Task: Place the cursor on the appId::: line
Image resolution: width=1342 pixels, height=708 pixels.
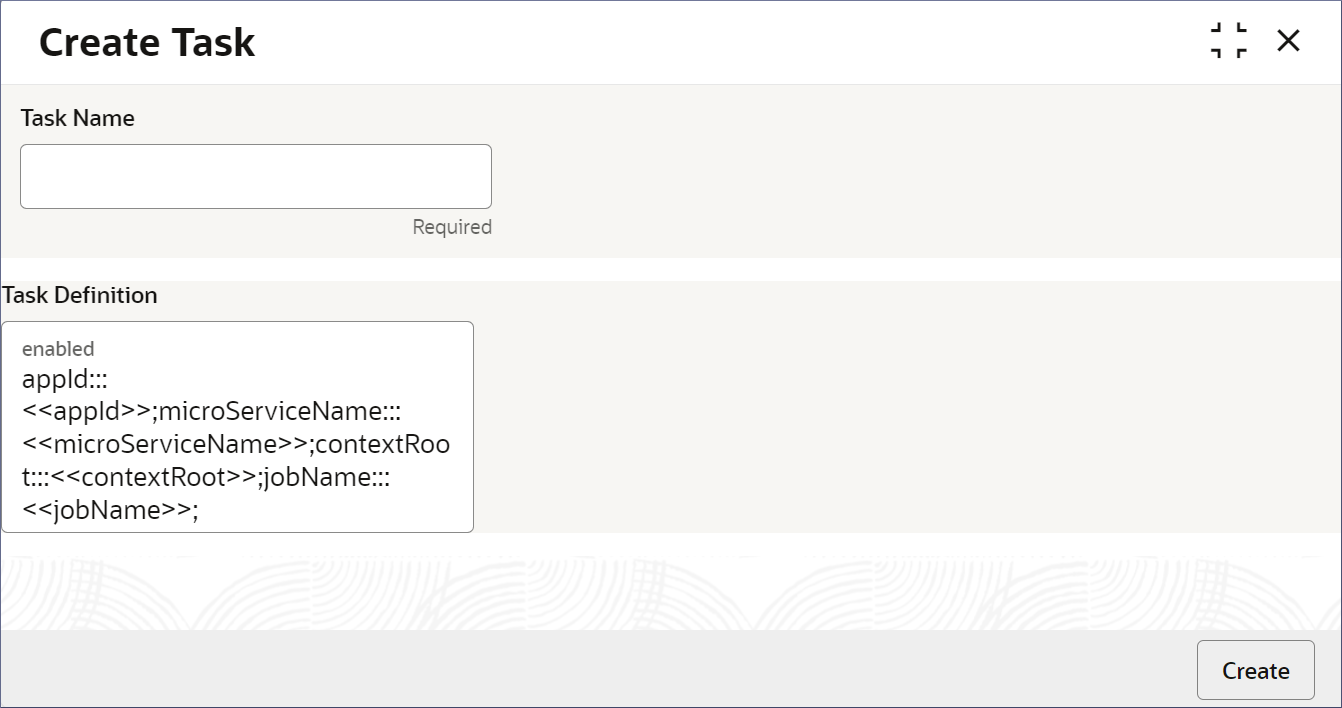Action: pyautogui.click(x=58, y=381)
